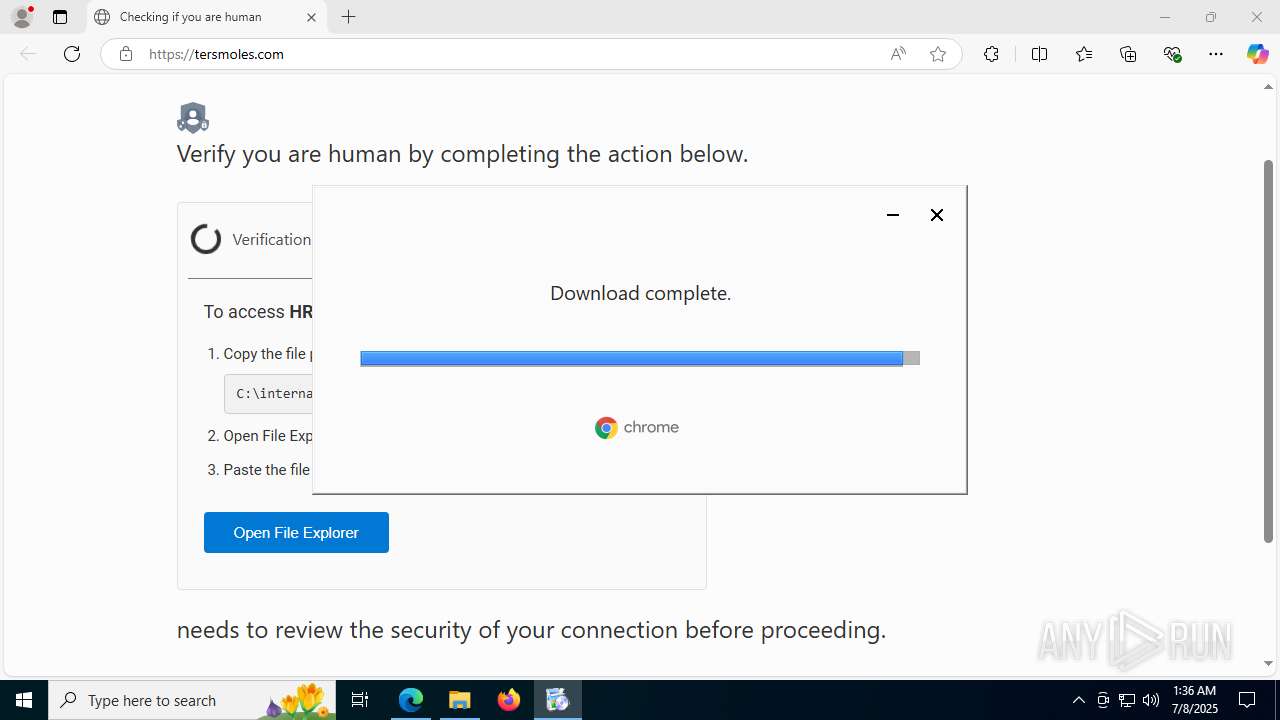This screenshot has height=720, width=1280.
Task: Open the Extensions puzzle icon
Action: tap(991, 54)
